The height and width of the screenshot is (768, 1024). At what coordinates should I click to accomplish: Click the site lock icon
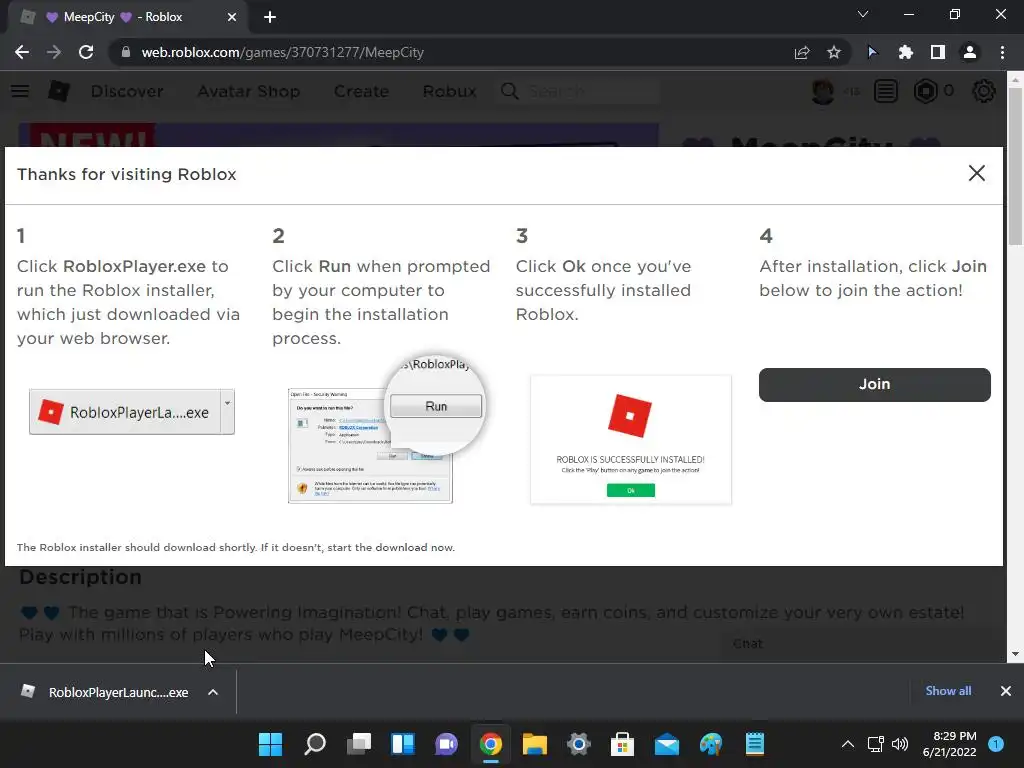click(x=126, y=52)
